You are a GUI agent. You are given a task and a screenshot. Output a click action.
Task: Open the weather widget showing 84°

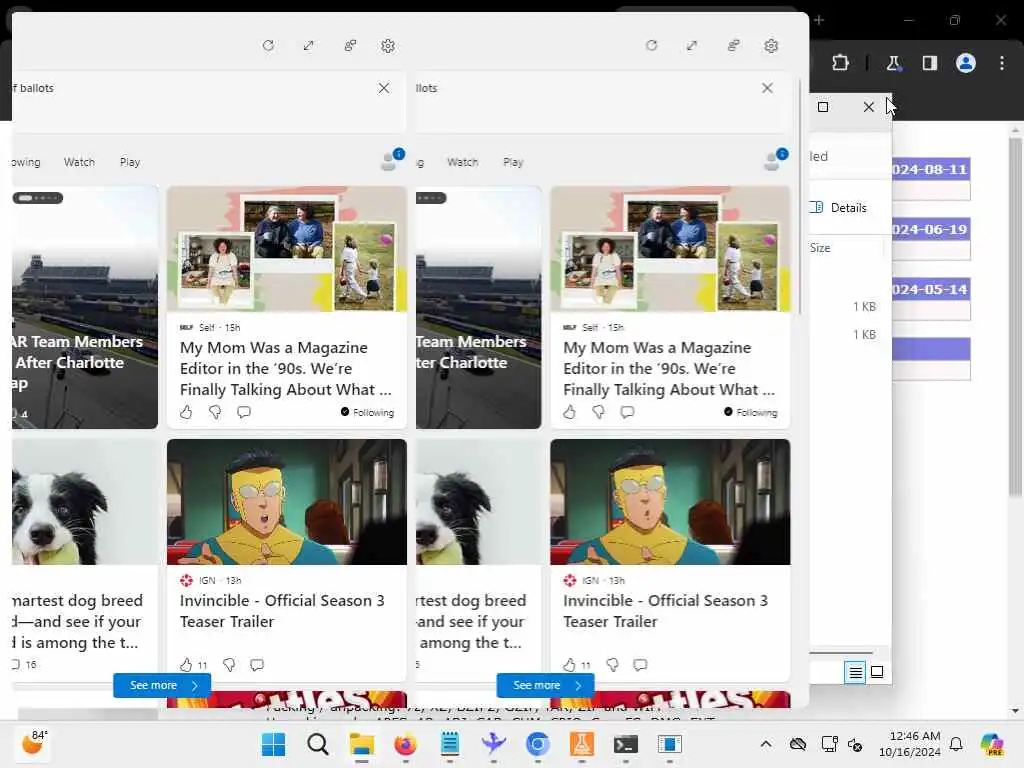[x=33, y=743]
